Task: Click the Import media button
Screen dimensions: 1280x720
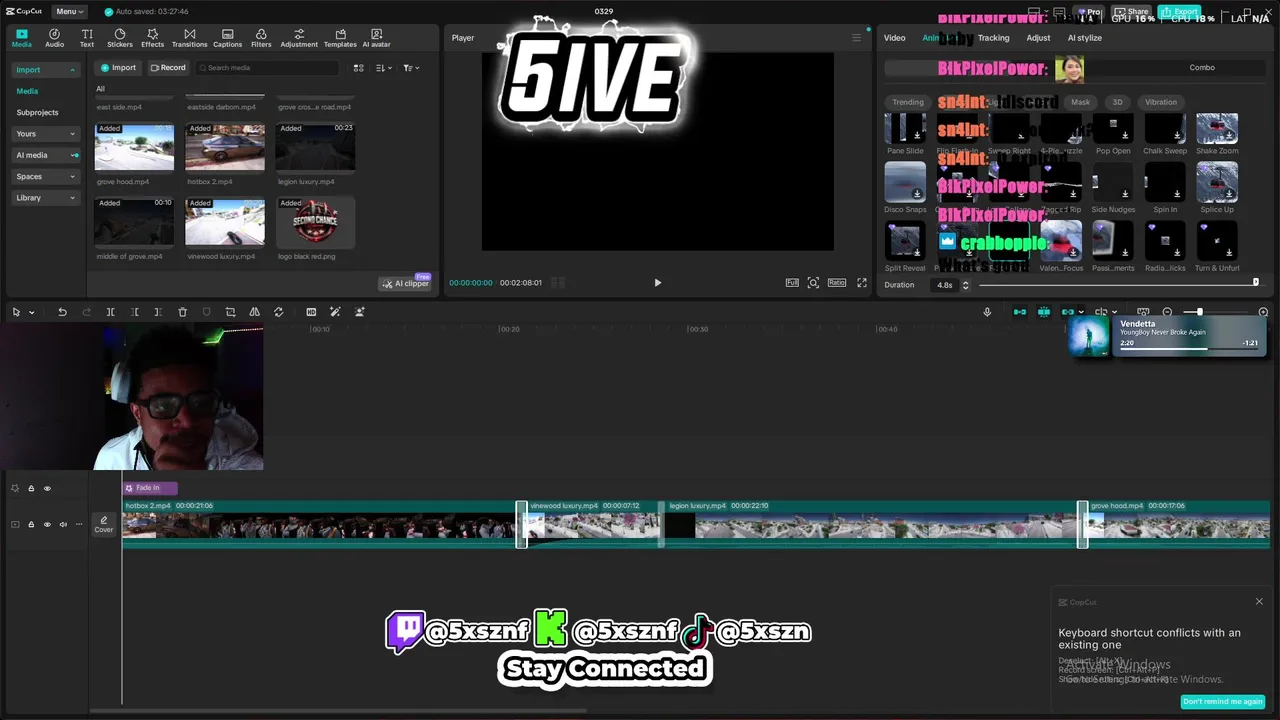Action: click(x=118, y=68)
